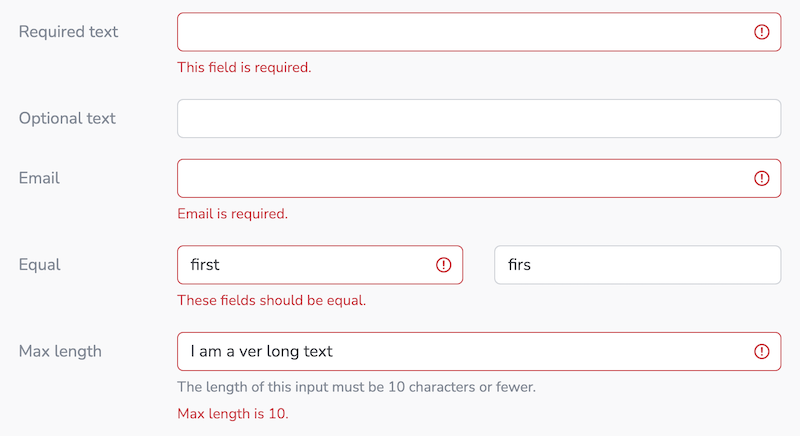The height and width of the screenshot is (436, 800).
Task: Click the 'Max length' label
Action: [60, 351]
